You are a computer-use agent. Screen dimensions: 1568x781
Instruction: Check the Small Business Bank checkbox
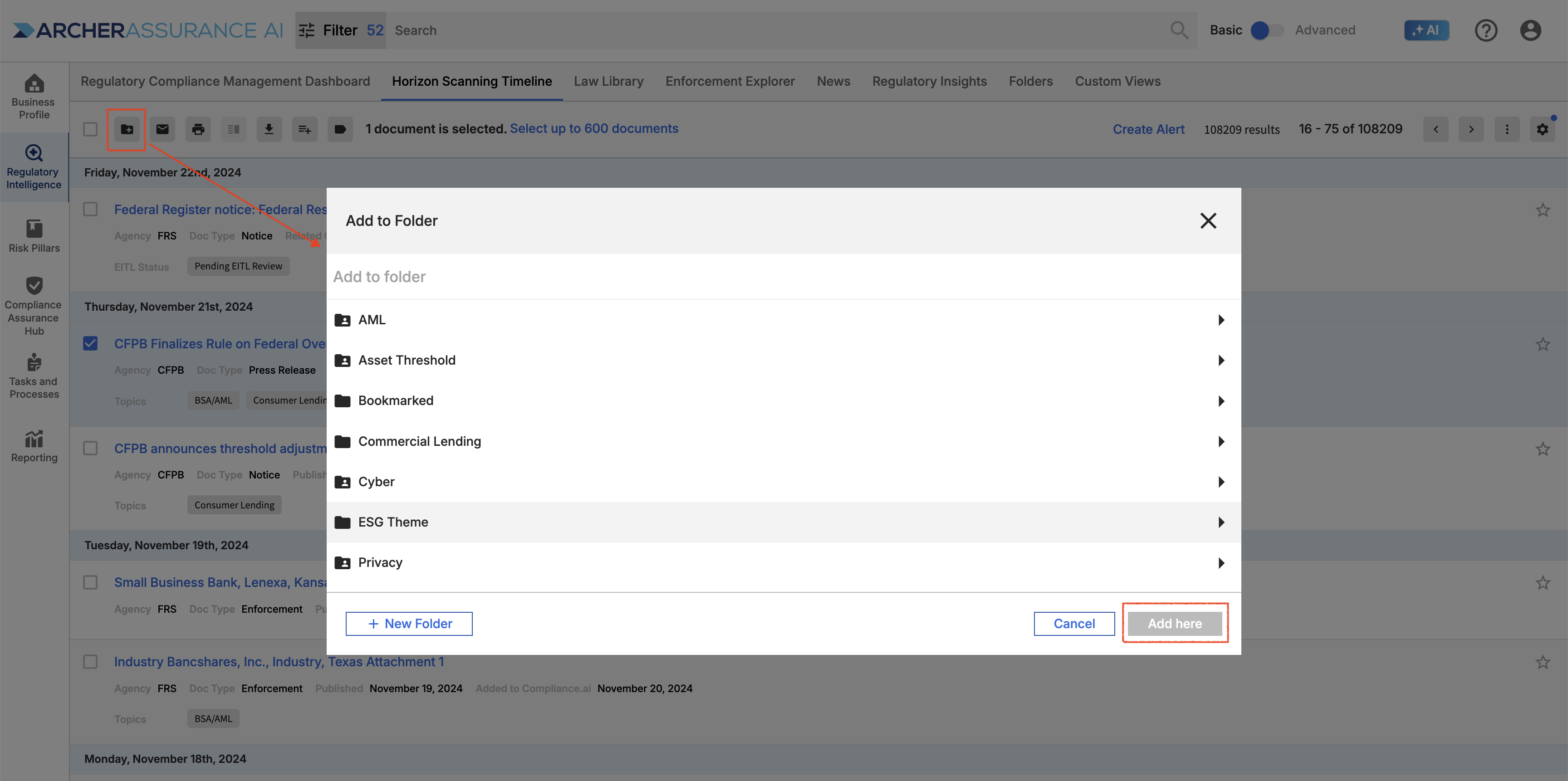coord(90,582)
